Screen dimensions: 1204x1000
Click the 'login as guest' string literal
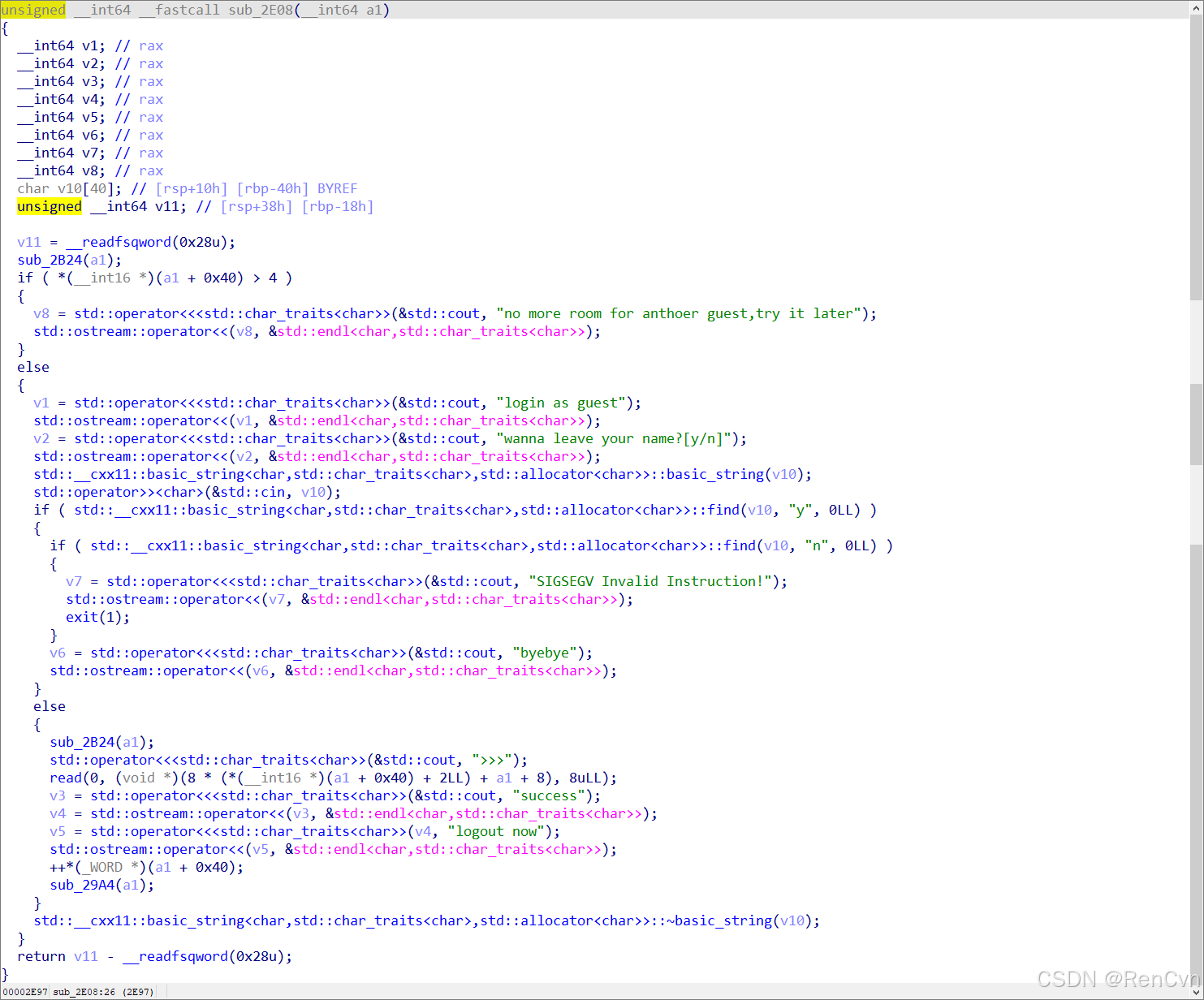coord(561,403)
